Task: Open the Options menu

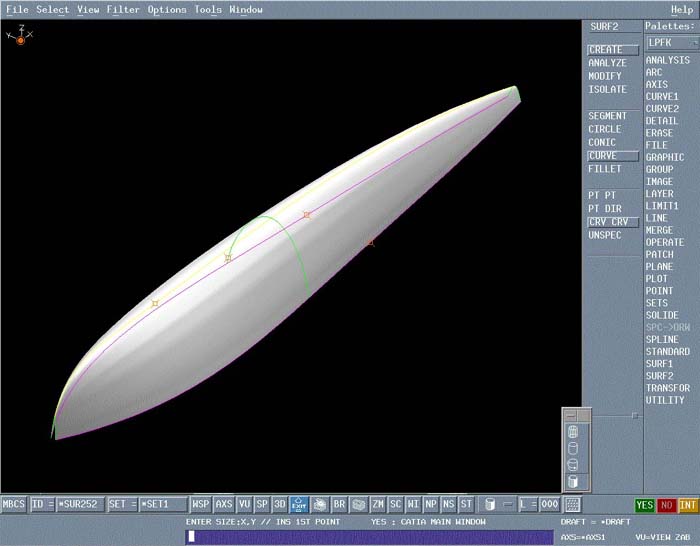Action: pyautogui.click(x=167, y=10)
